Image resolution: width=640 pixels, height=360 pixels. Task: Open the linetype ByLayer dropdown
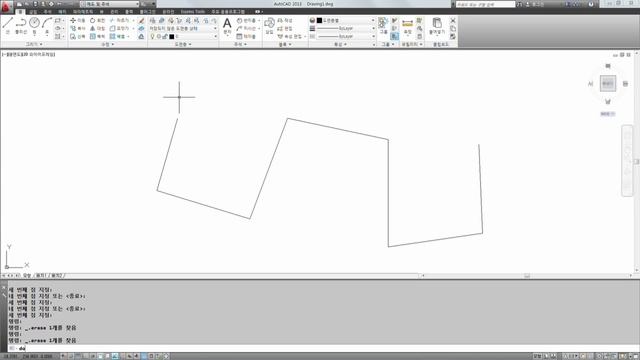pos(346,36)
